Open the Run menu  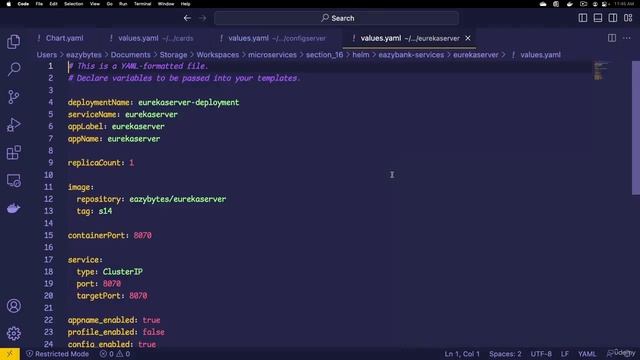click(123, 4)
